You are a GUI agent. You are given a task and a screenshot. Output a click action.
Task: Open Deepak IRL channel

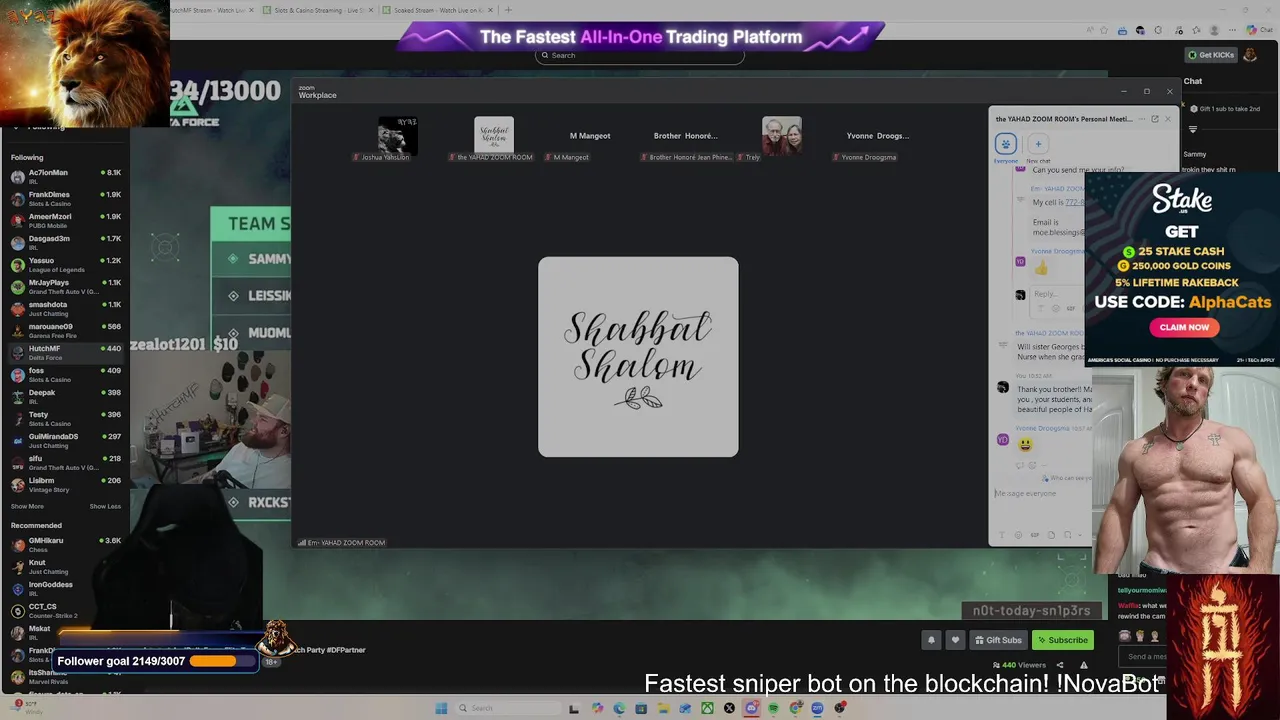[x=65, y=397]
